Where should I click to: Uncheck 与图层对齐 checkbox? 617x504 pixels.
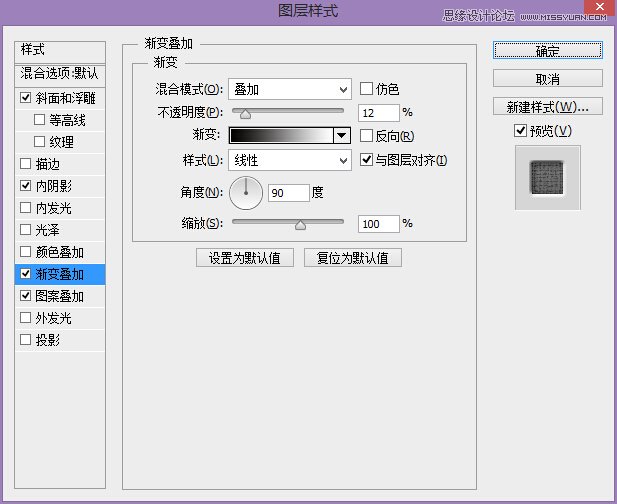pyautogui.click(x=366, y=160)
